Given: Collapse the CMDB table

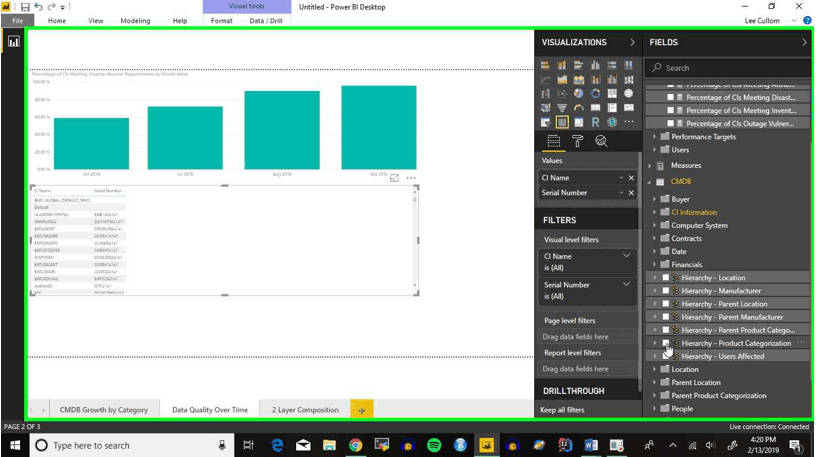Looking at the screenshot, I should point(649,182).
